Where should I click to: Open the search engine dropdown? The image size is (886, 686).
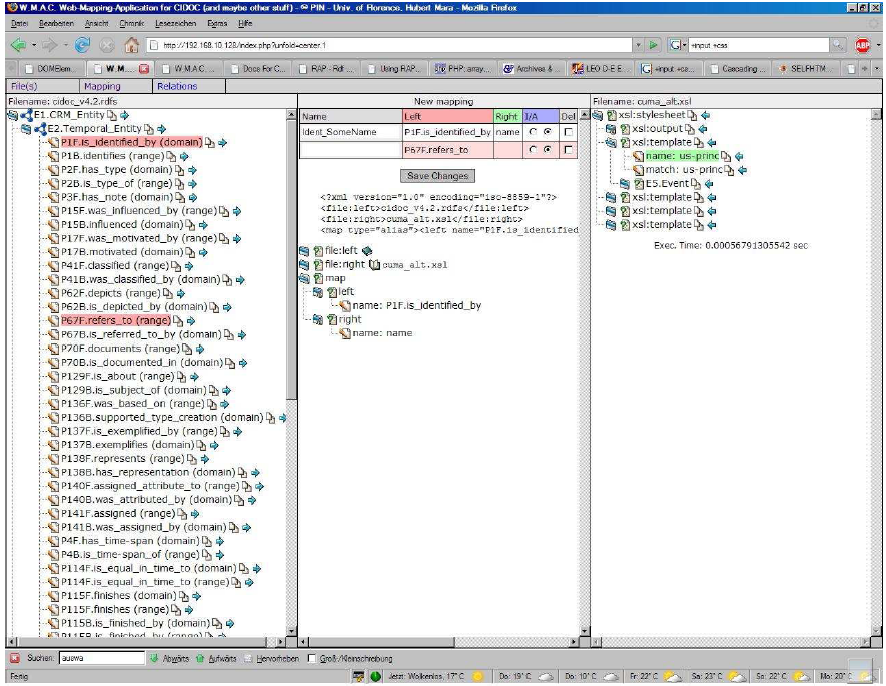coord(677,45)
